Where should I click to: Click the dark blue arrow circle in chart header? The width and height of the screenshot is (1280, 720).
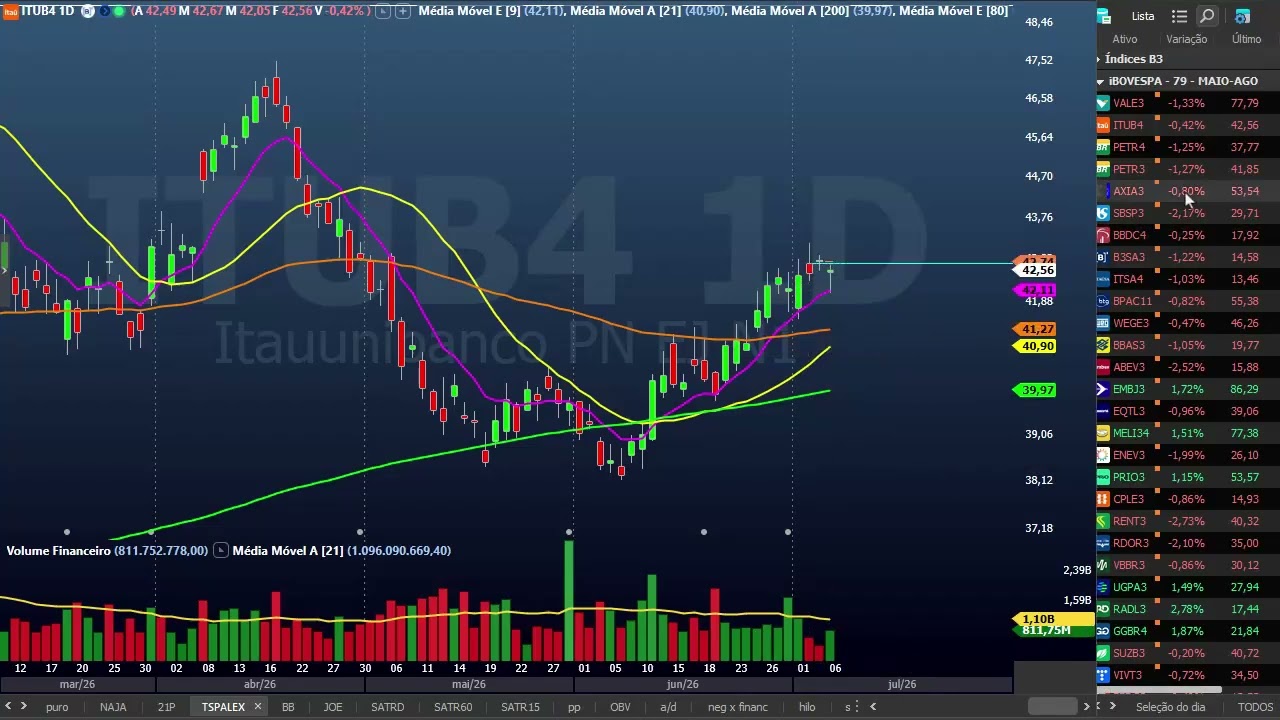pyautogui.click(x=104, y=11)
